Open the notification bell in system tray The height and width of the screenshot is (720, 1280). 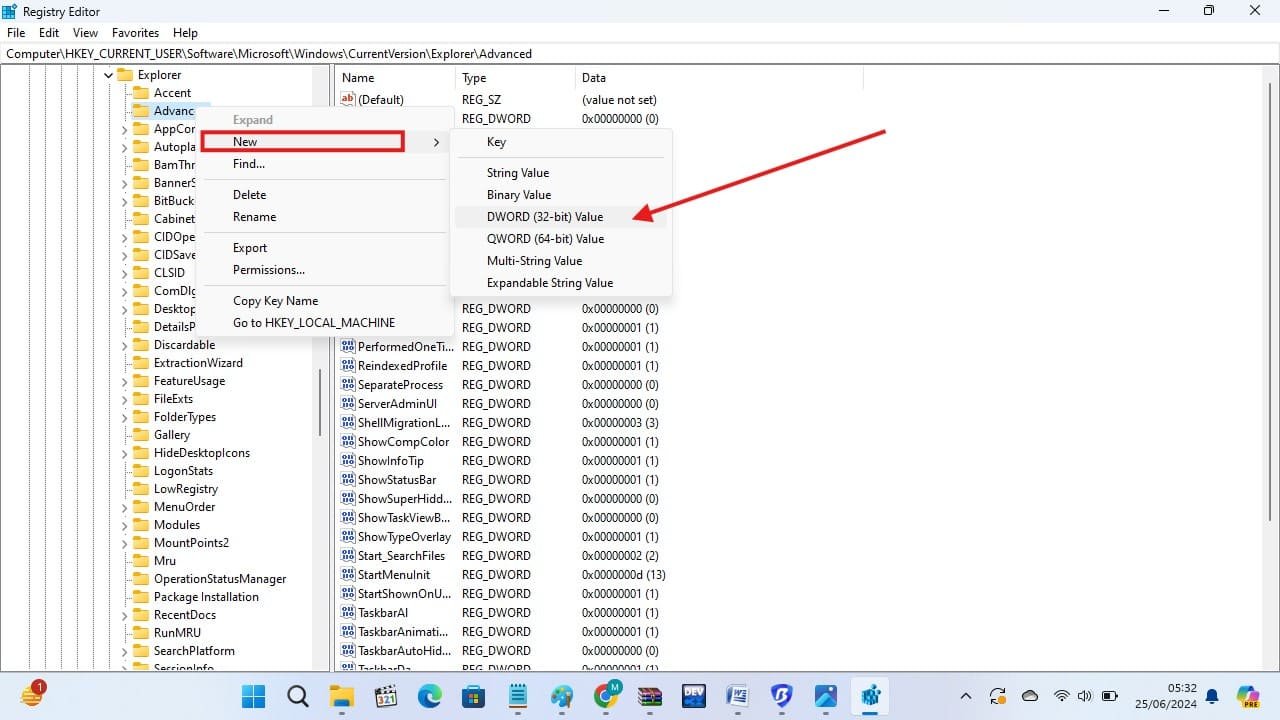(1212, 696)
